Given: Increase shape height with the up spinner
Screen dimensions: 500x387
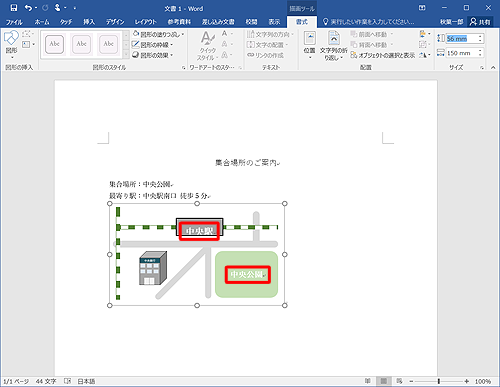Looking at the screenshot, I should coord(480,36).
